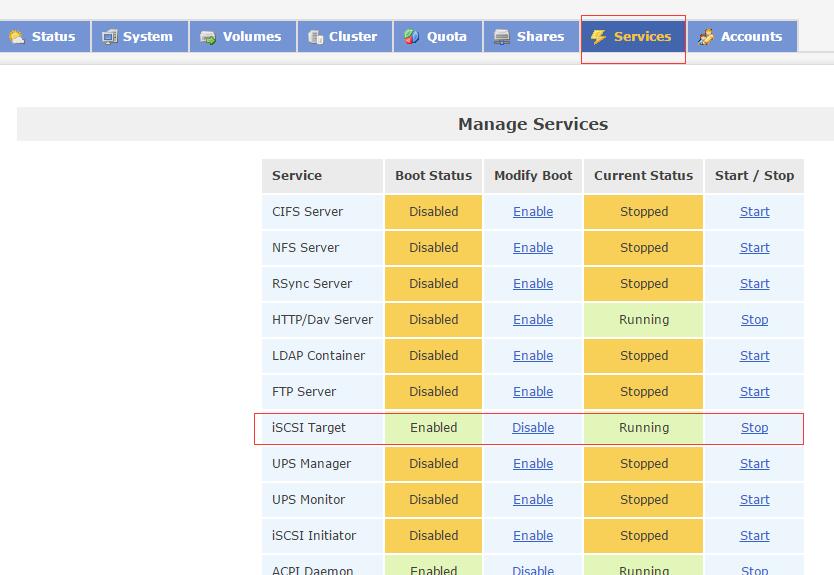Click the Cluster tab server icon
Viewport: 834px width, 575px height.
[x=315, y=37]
